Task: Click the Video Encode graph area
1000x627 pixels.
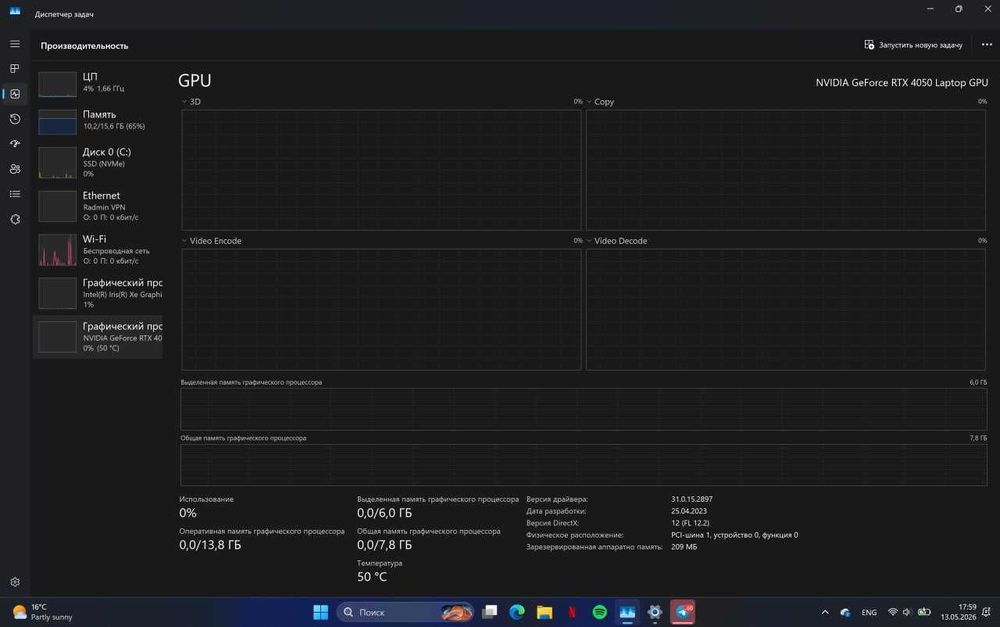Action: [381, 309]
